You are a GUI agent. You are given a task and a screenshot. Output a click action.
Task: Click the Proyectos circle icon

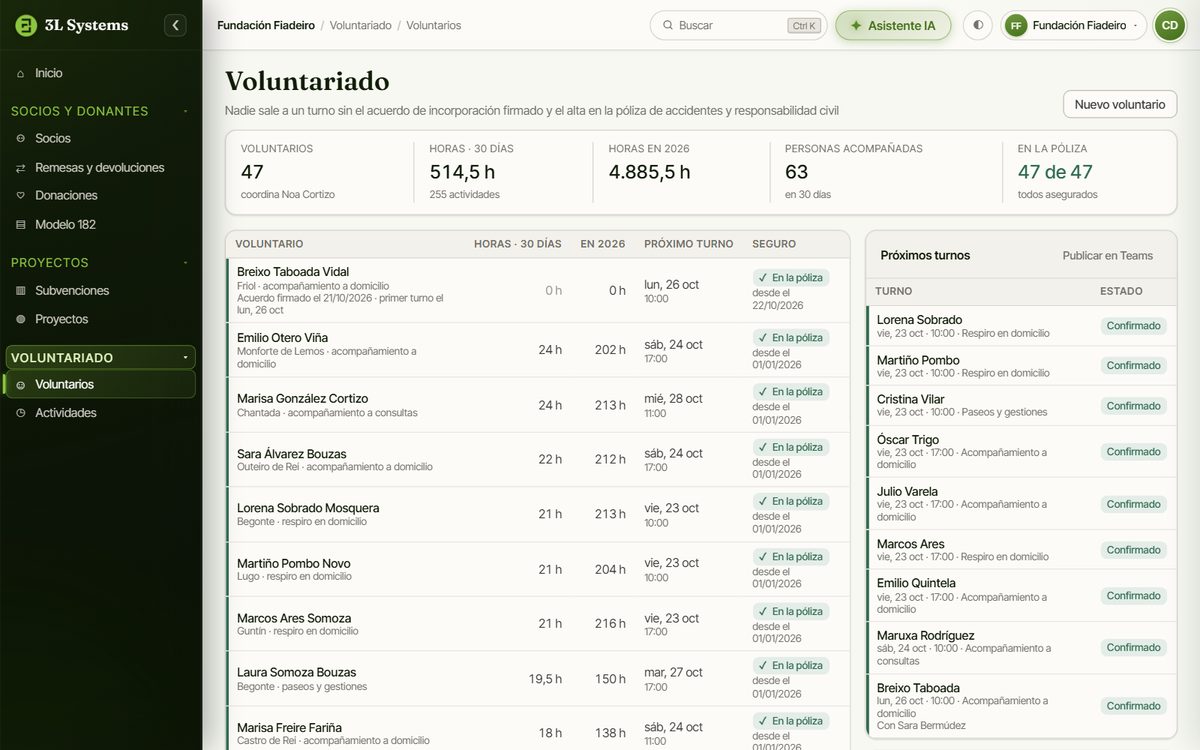point(21,319)
